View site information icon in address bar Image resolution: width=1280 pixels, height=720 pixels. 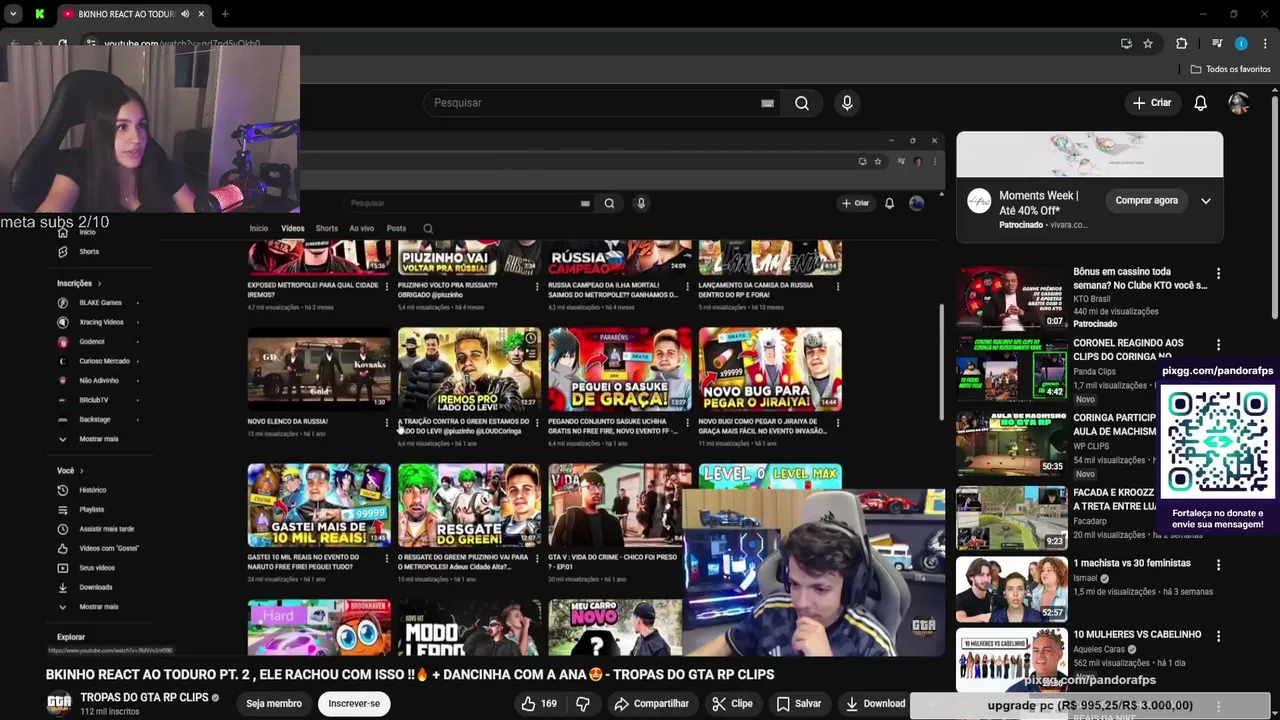click(x=91, y=43)
